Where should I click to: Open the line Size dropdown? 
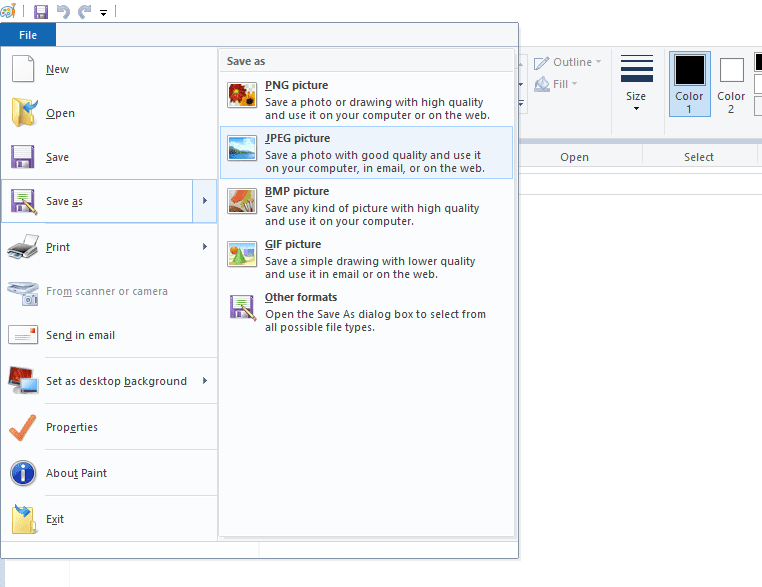(636, 83)
